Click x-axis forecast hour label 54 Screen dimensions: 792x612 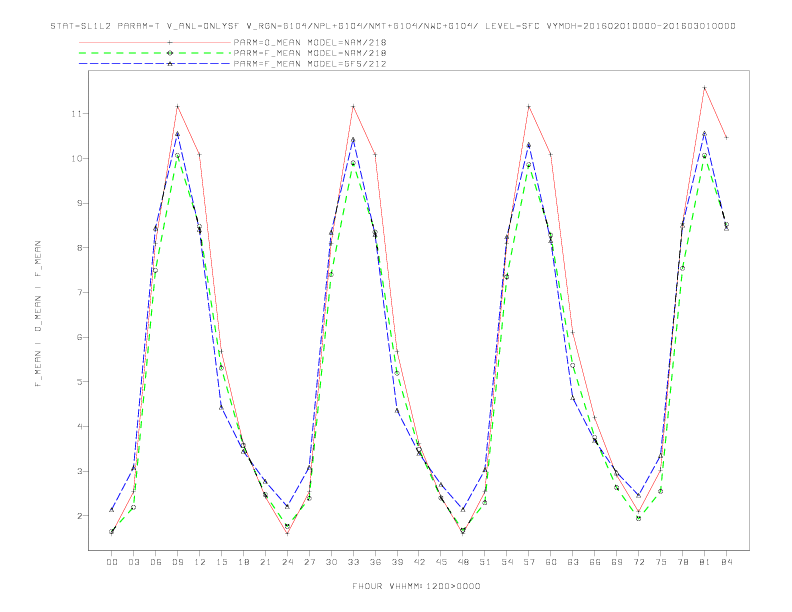pyautogui.click(x=507, y=562)
